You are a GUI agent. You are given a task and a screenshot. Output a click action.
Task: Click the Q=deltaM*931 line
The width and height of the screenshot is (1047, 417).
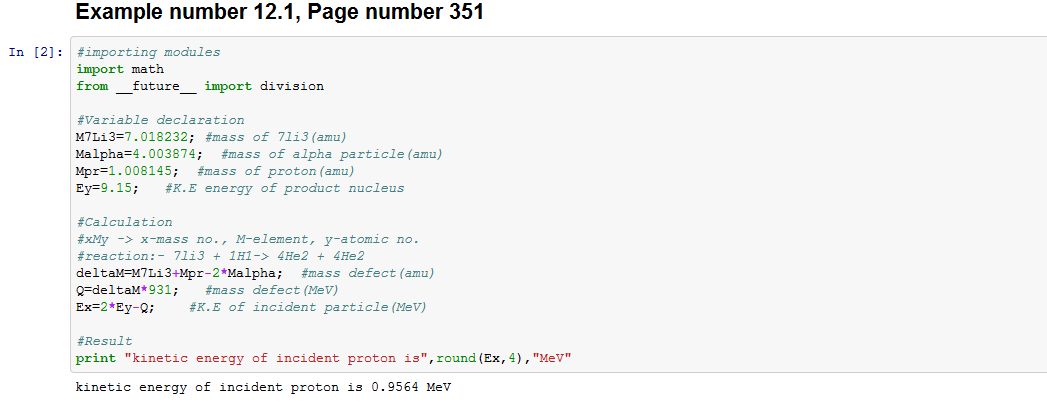128,290
